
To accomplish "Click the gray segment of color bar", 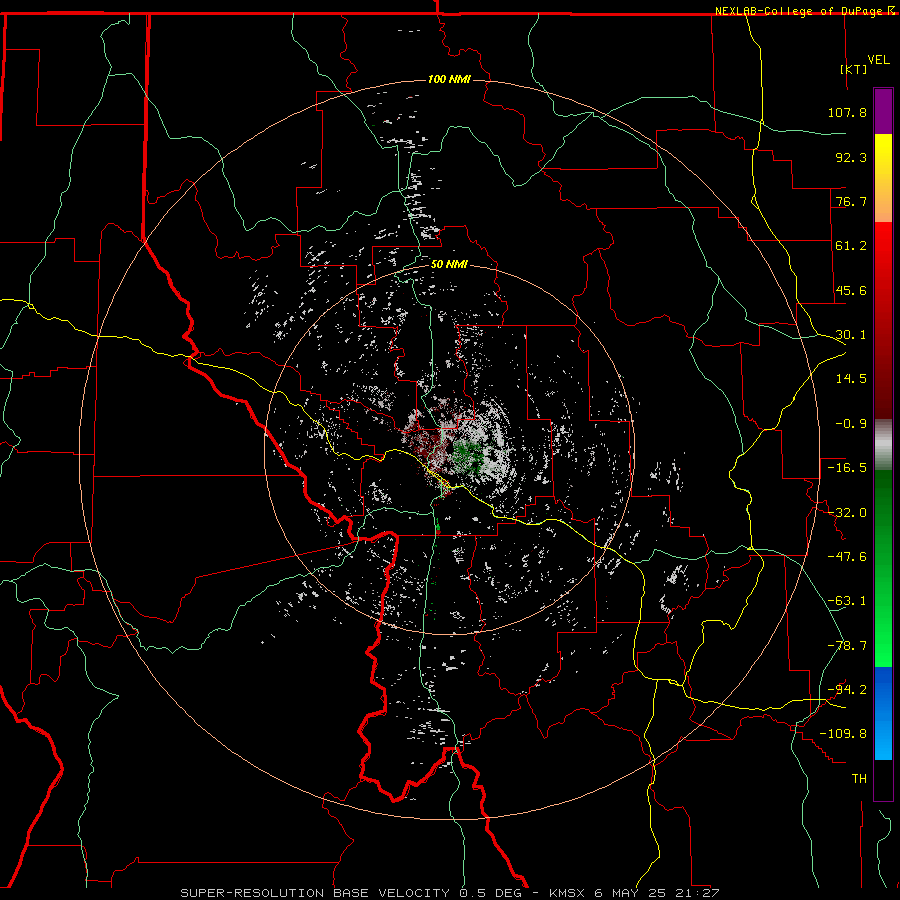I will pos(883,445).
